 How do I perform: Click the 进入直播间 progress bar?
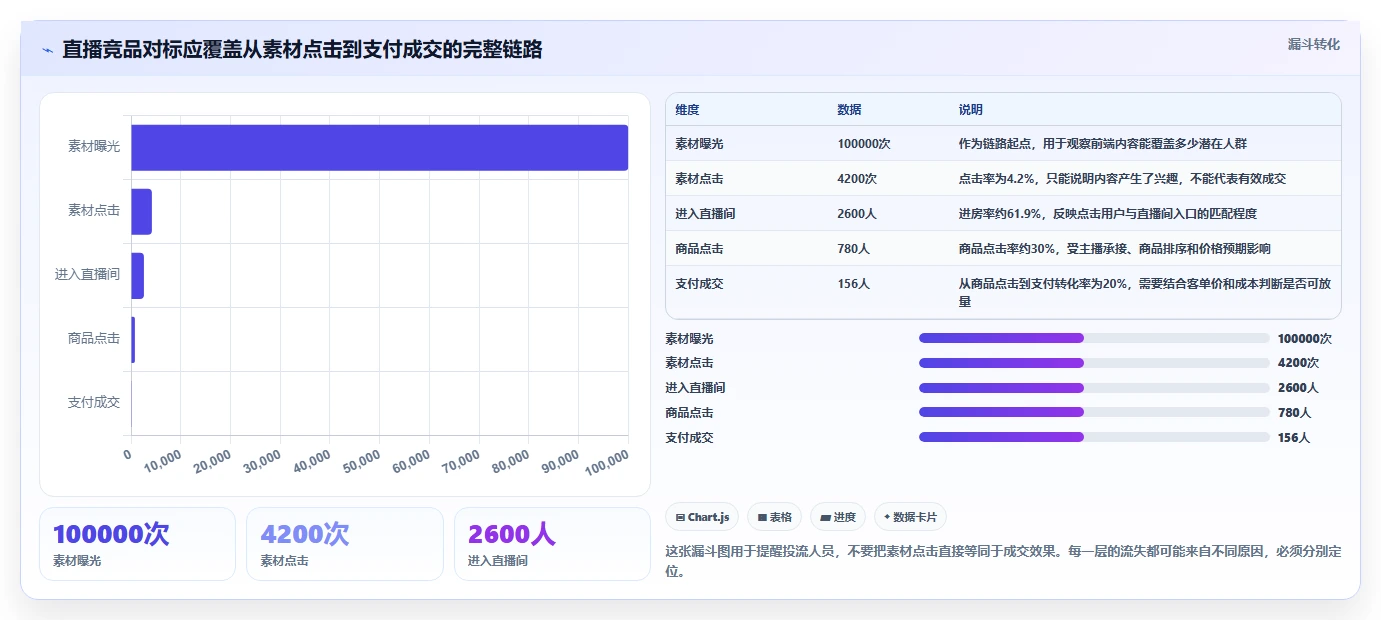[1094, 388]
